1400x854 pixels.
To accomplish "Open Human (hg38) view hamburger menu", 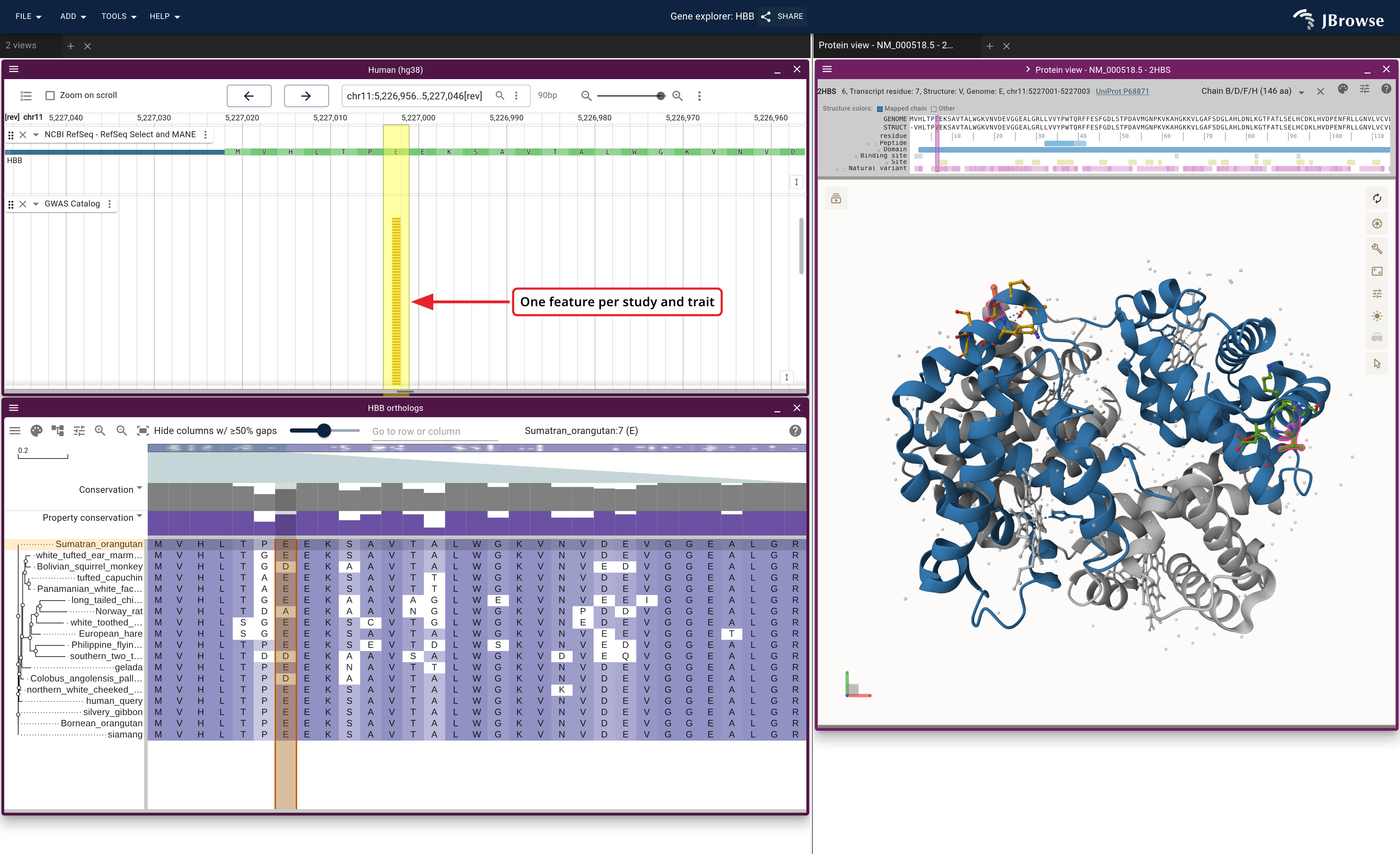I will click(14, 69).
